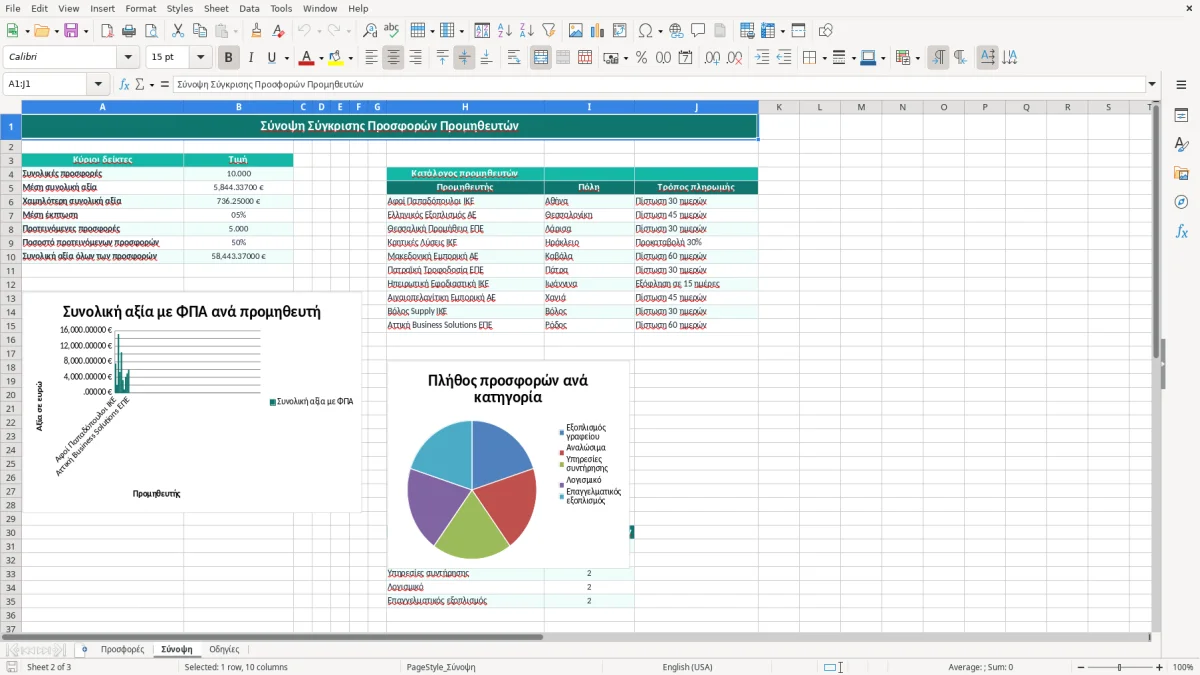Click Format as Percent icon

tap(641, 58)
